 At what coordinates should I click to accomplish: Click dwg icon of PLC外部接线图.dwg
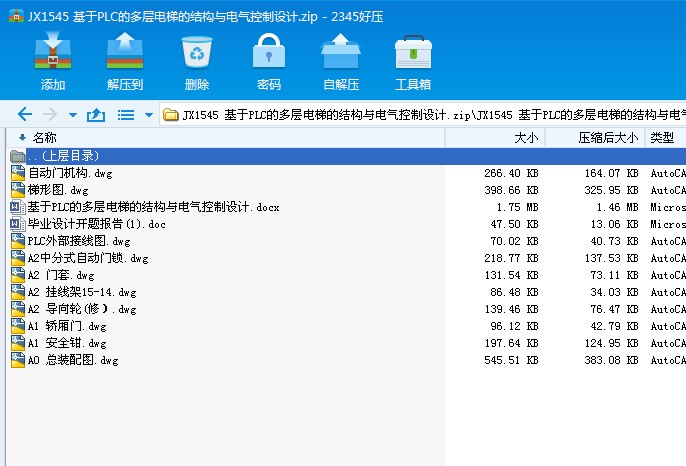(18, 241)
